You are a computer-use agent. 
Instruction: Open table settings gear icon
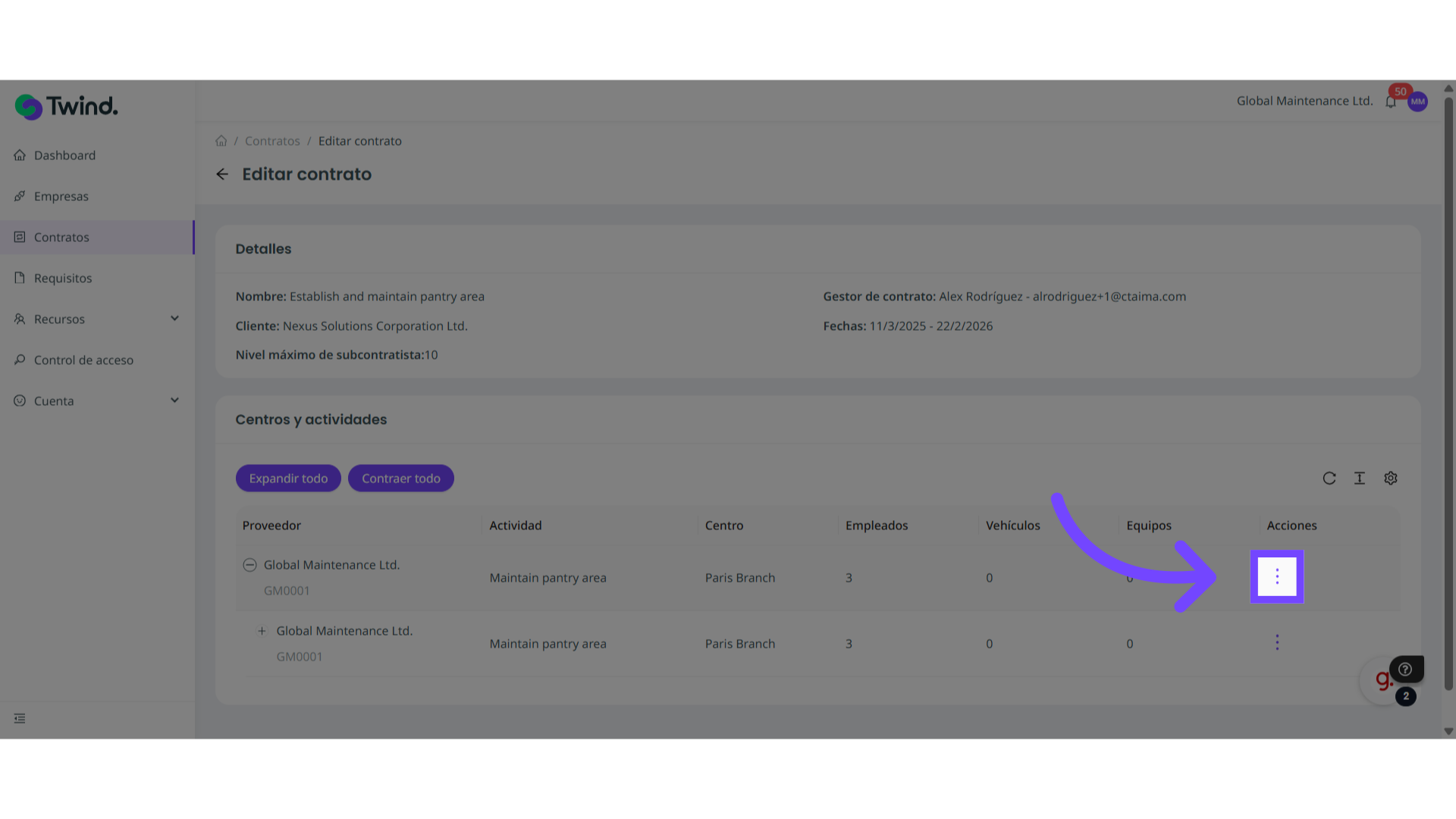1391,479
